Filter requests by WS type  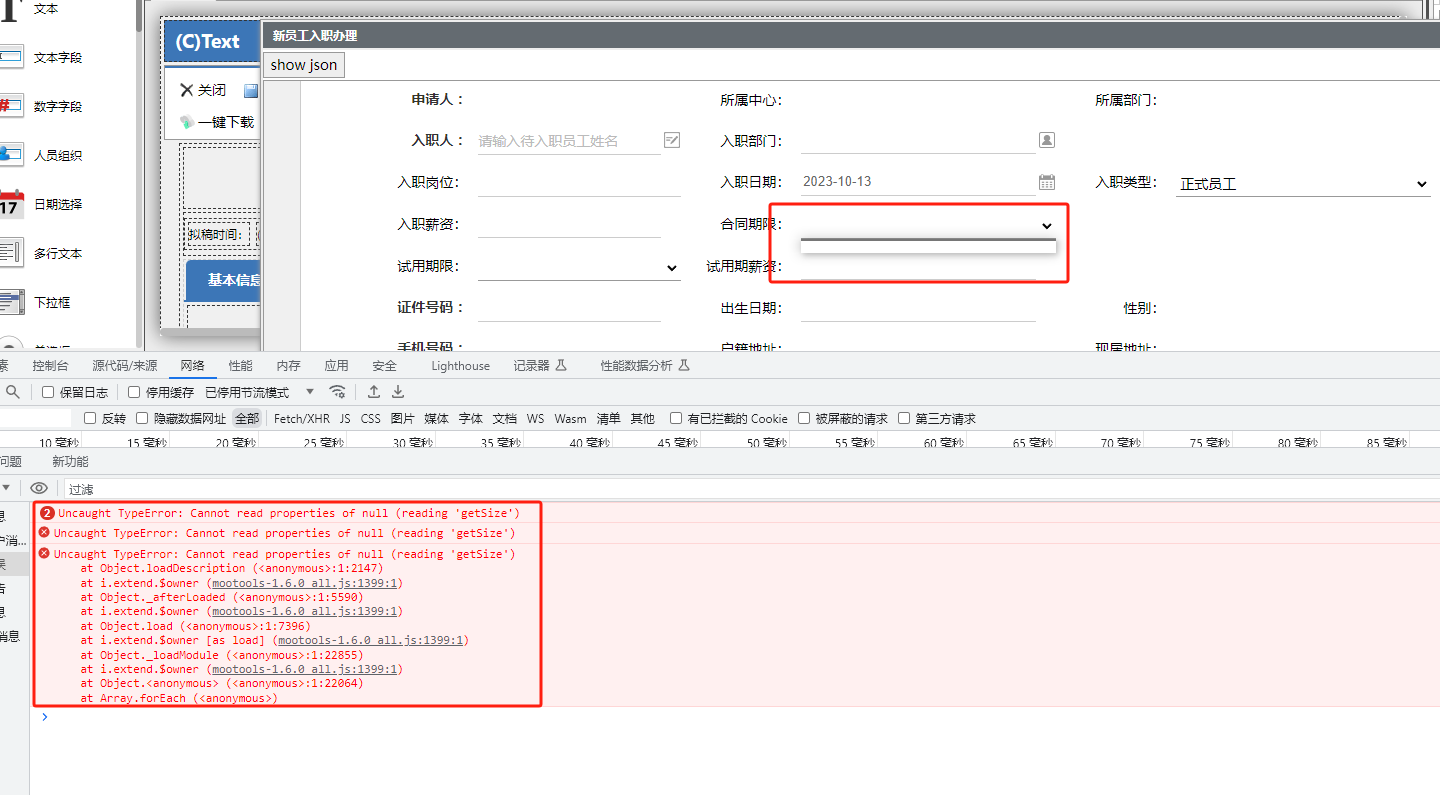coord(536,418)
